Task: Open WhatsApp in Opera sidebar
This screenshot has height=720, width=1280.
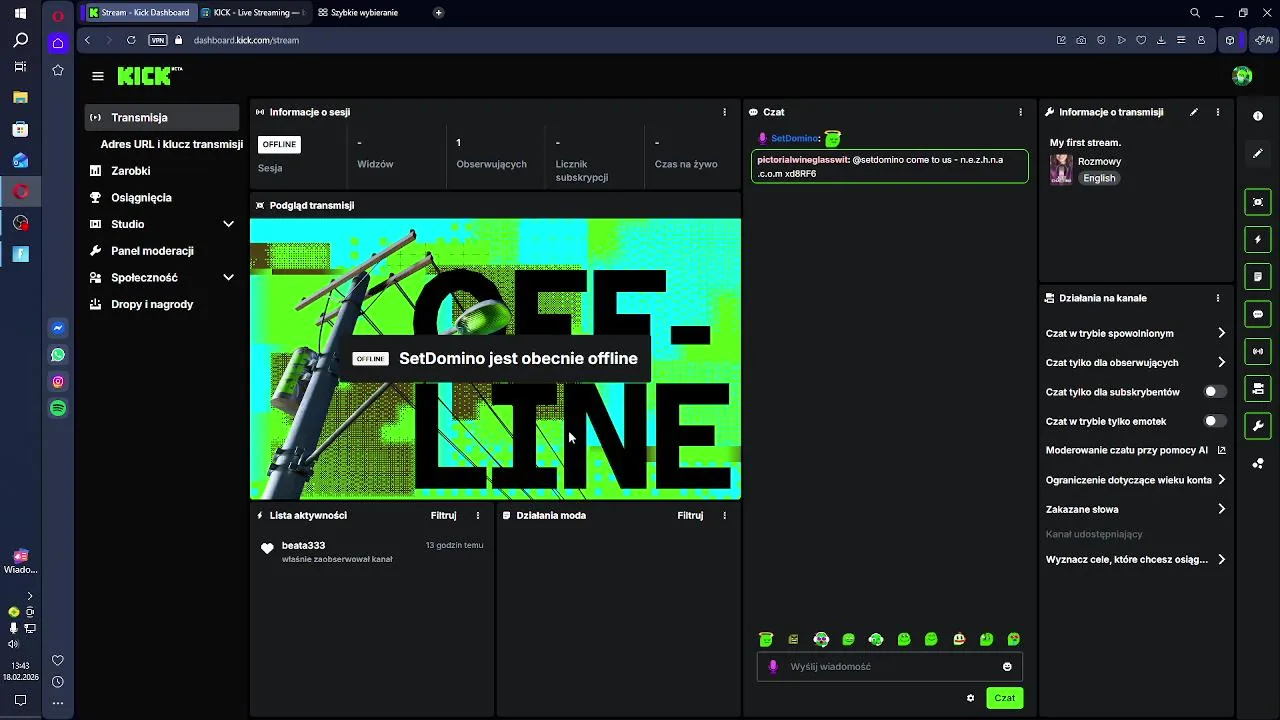Action: tap(58, 355)
